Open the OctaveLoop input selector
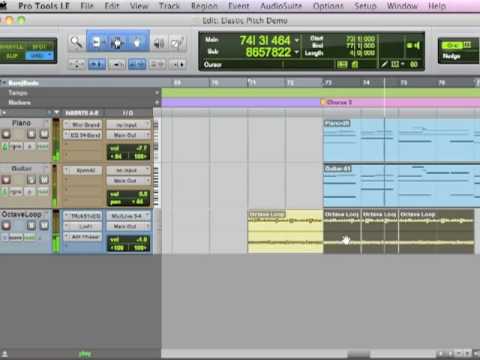 [128, 216]
